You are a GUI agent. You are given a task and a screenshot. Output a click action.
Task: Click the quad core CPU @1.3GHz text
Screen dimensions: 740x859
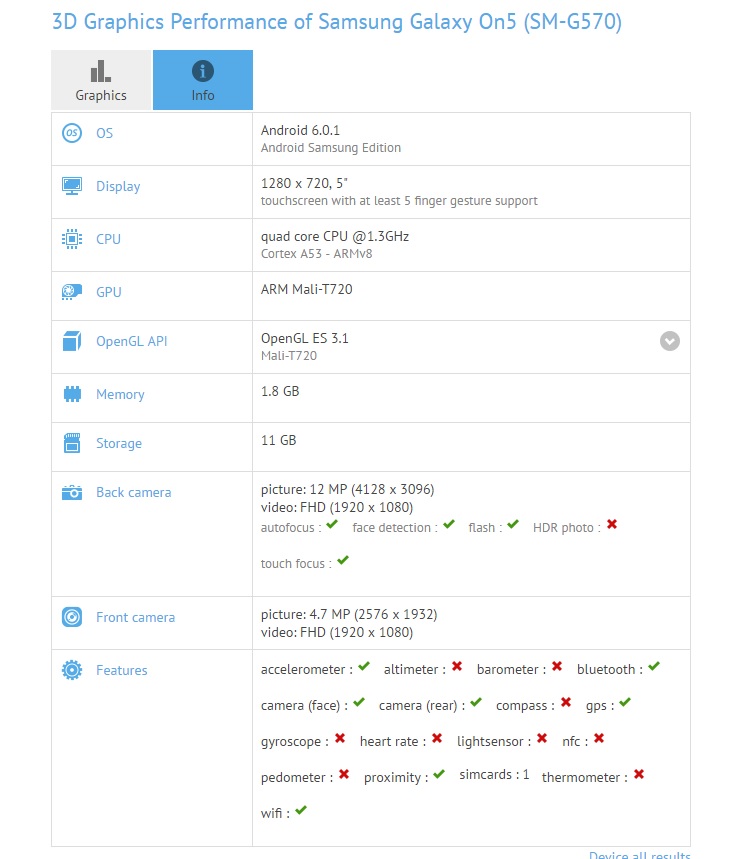pyautogui.click(x=335, y=236)
